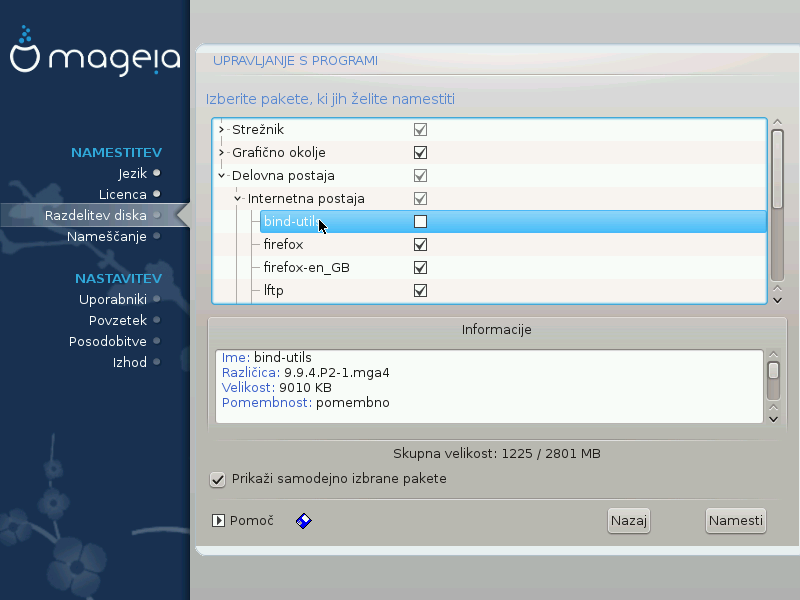Collapse the Delovna postaja tree node
Image resolution: width=800 pixels, height=600 pixels.
pyautogui.click(x=221, y=176)
